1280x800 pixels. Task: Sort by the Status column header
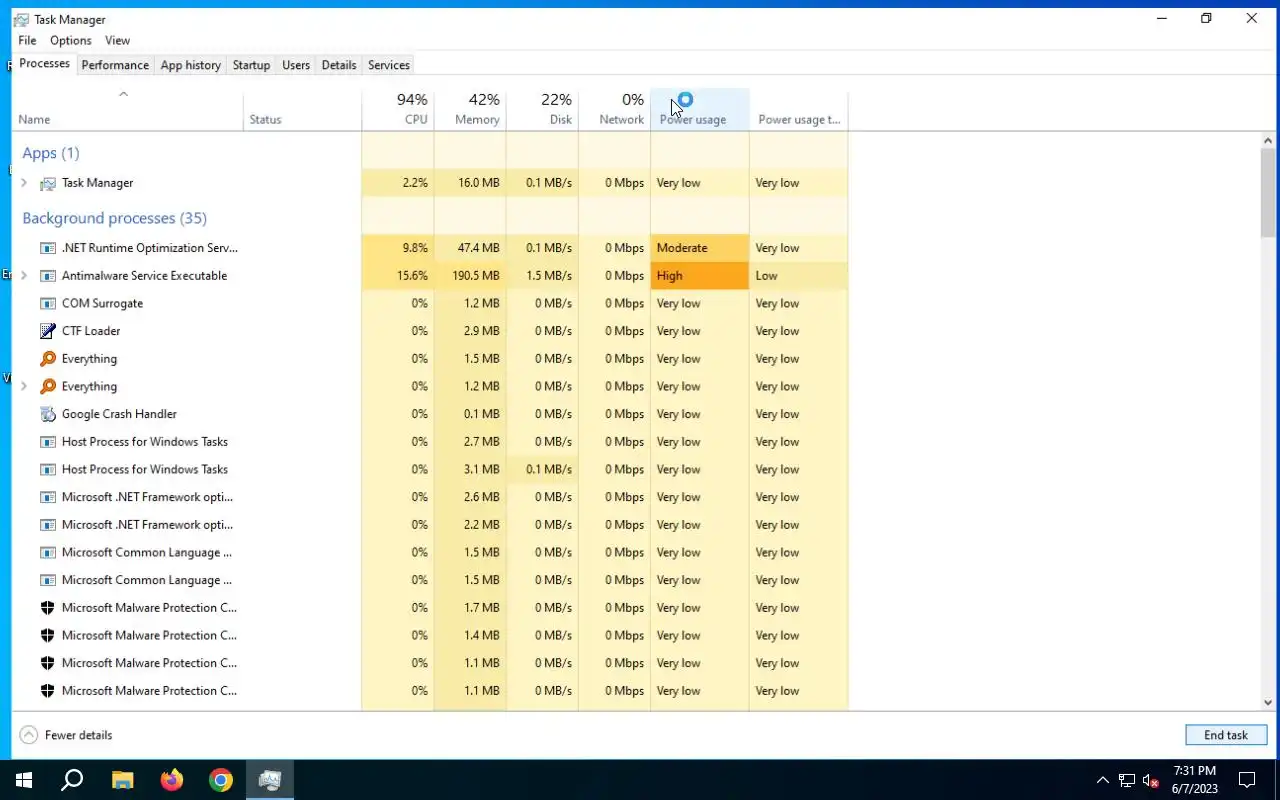(302, 109)
